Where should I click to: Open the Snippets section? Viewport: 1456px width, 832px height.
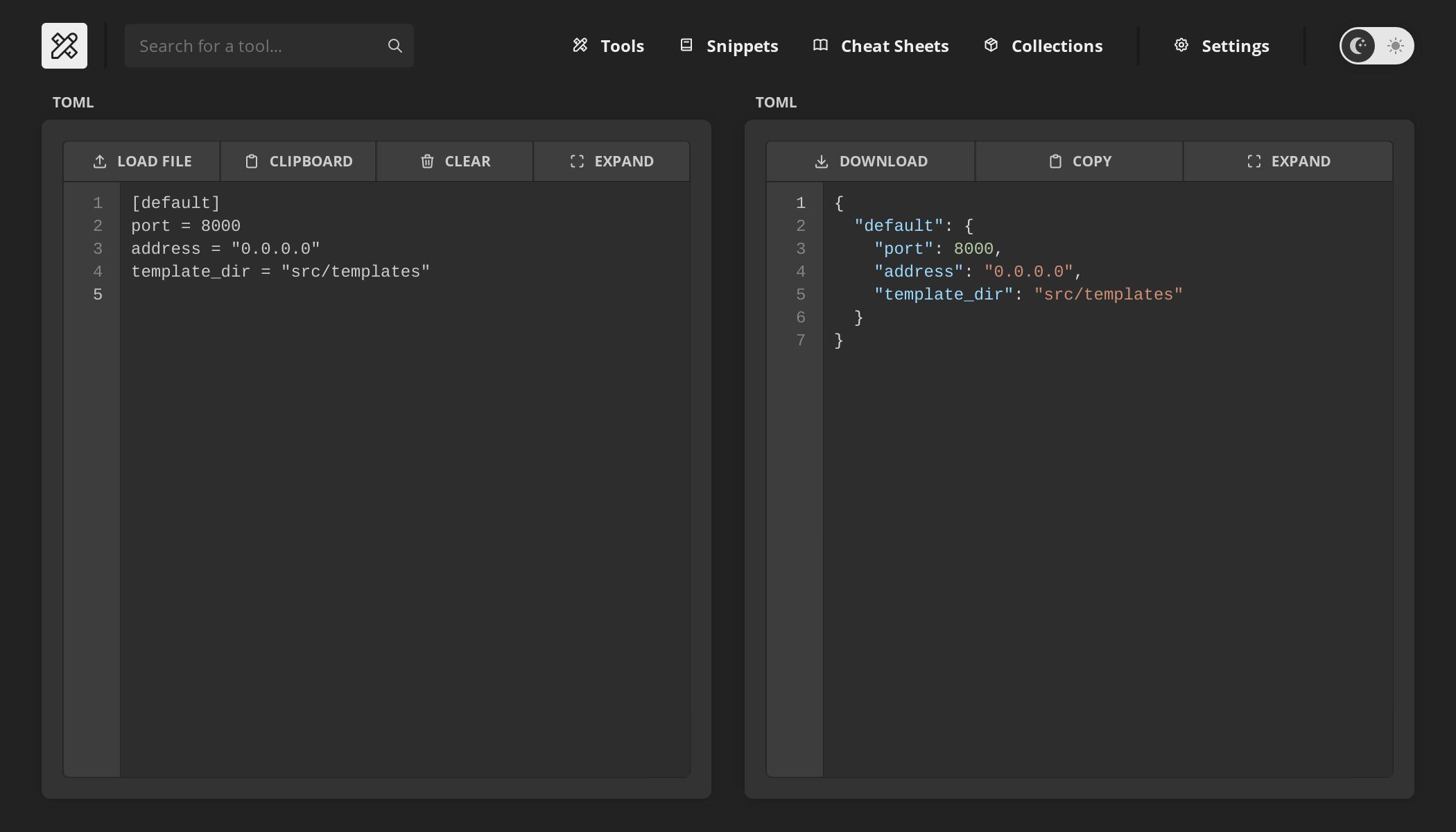pos(727,46)
